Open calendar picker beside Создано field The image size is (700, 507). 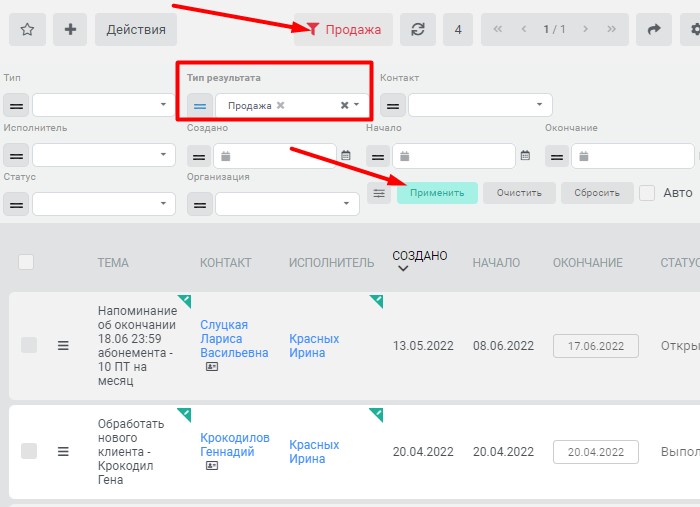coord(346,156)
